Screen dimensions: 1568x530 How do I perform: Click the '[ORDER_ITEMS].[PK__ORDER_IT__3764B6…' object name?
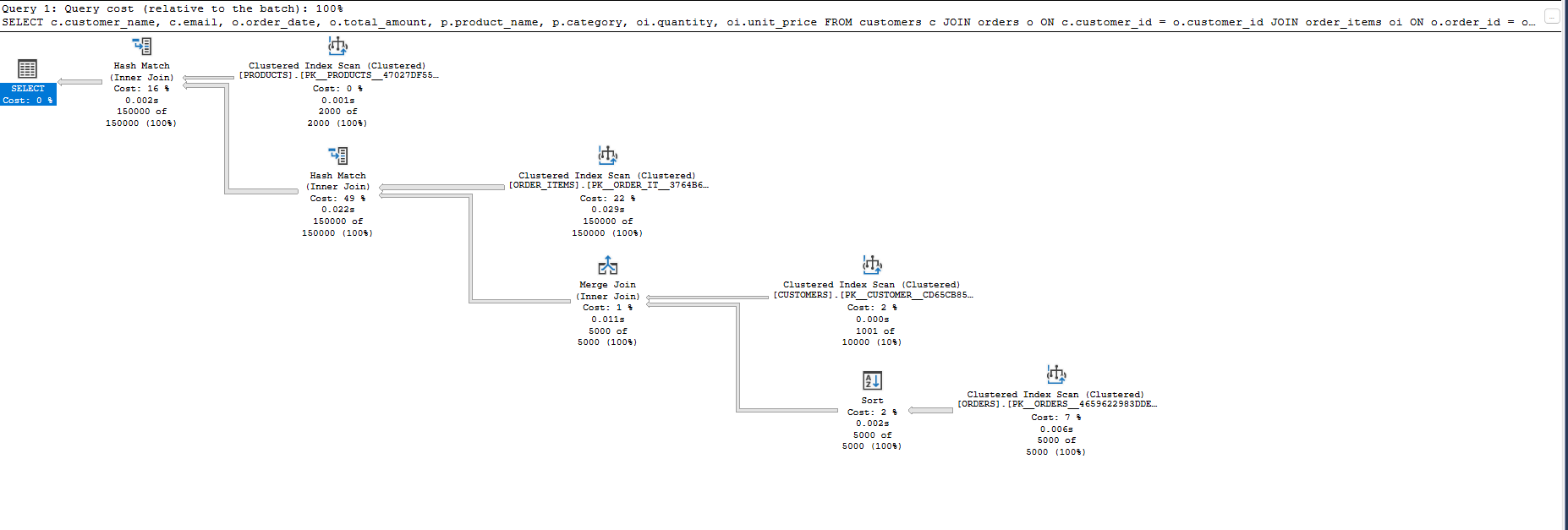pos(608,185)
